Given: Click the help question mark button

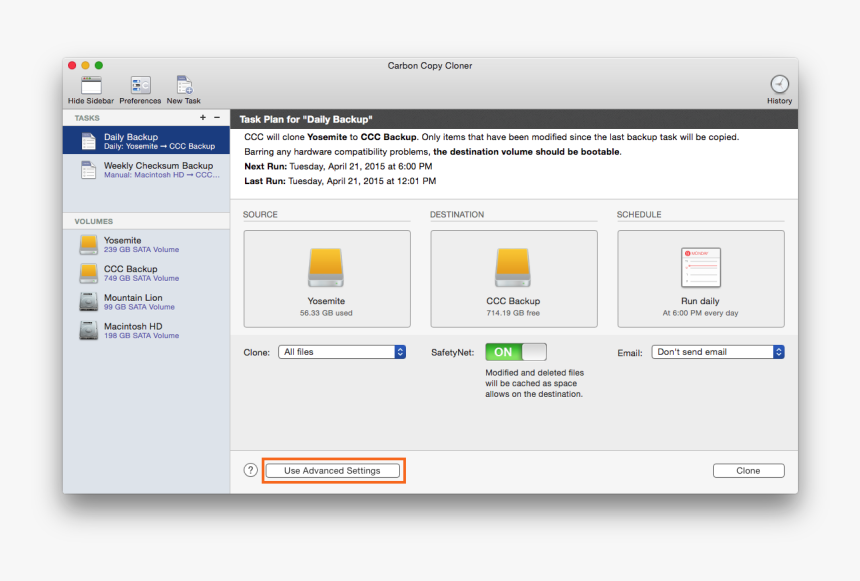Looking at the screenshot, I should 251,470.
